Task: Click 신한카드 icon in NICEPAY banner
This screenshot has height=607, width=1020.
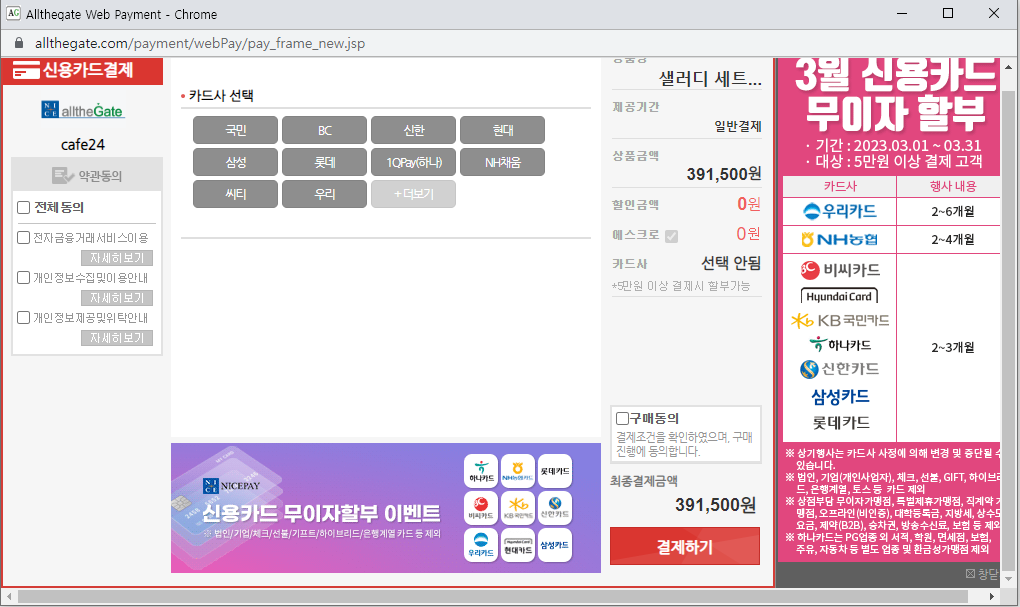Action: coord(555,507)
